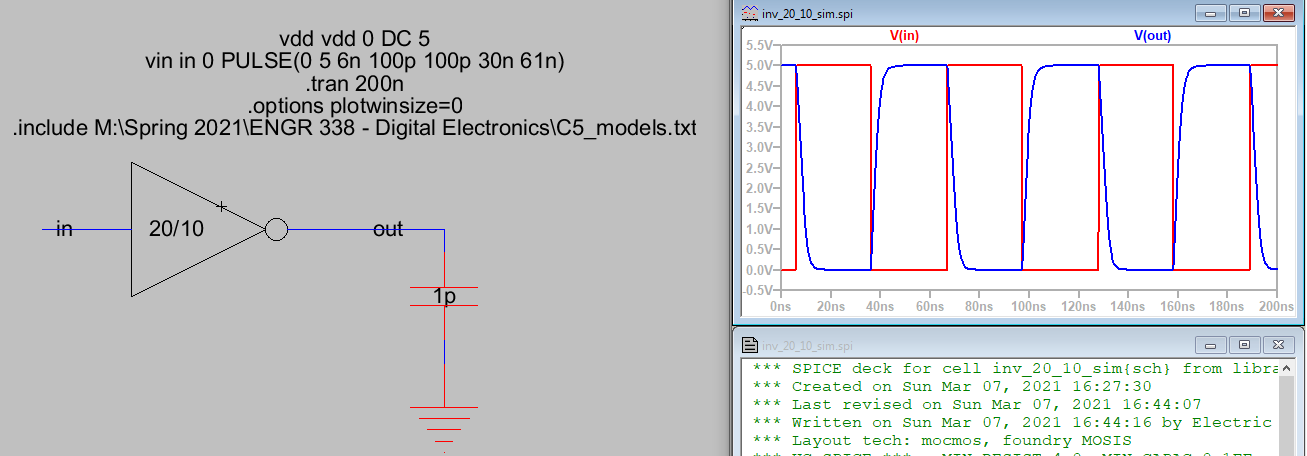Click the V(out) trace label
The image size is (1307, 456).
[x=1152, y=36]
